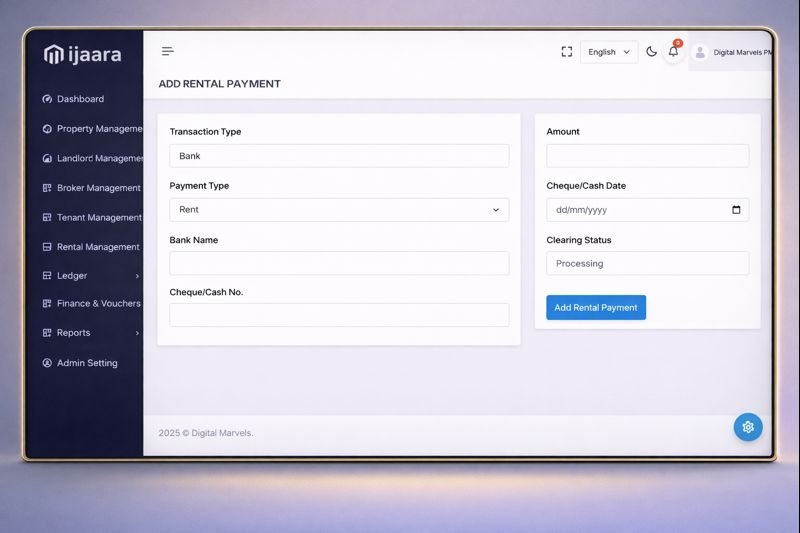Open notifications bell
This screenshot has height=533, width=800.
tap(673, 52)
